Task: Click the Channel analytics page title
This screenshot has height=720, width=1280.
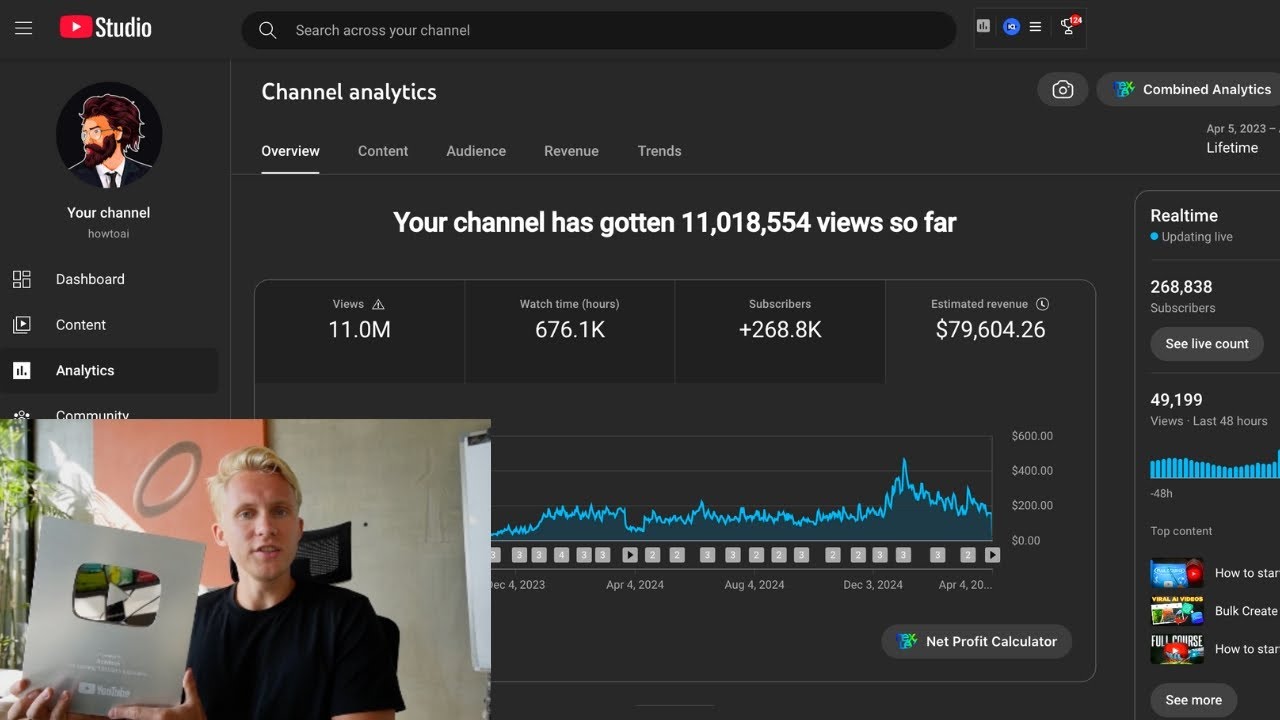Action: coord(349,92)
